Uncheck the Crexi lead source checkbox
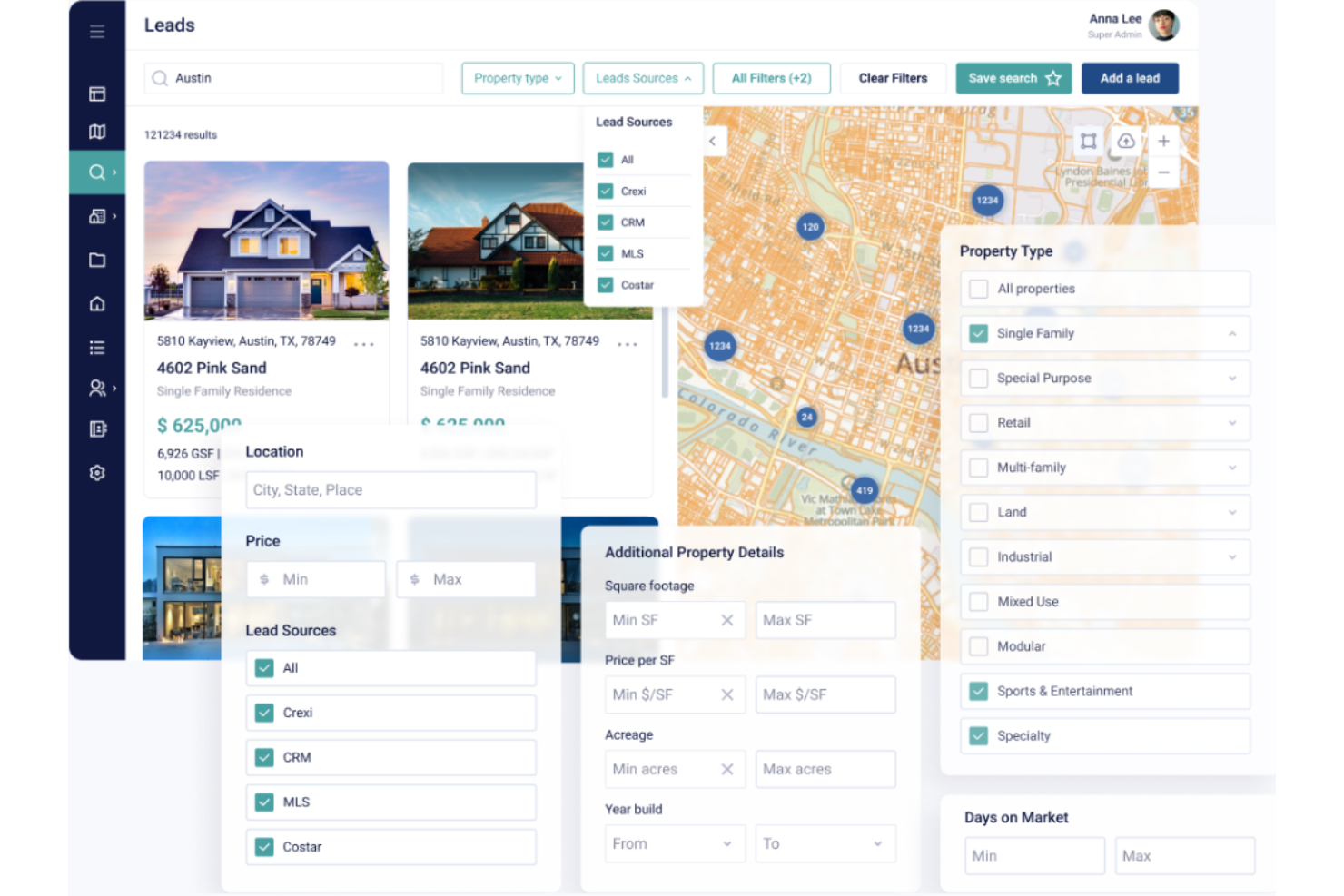The image size is (1344, 896). coord(264,713)
